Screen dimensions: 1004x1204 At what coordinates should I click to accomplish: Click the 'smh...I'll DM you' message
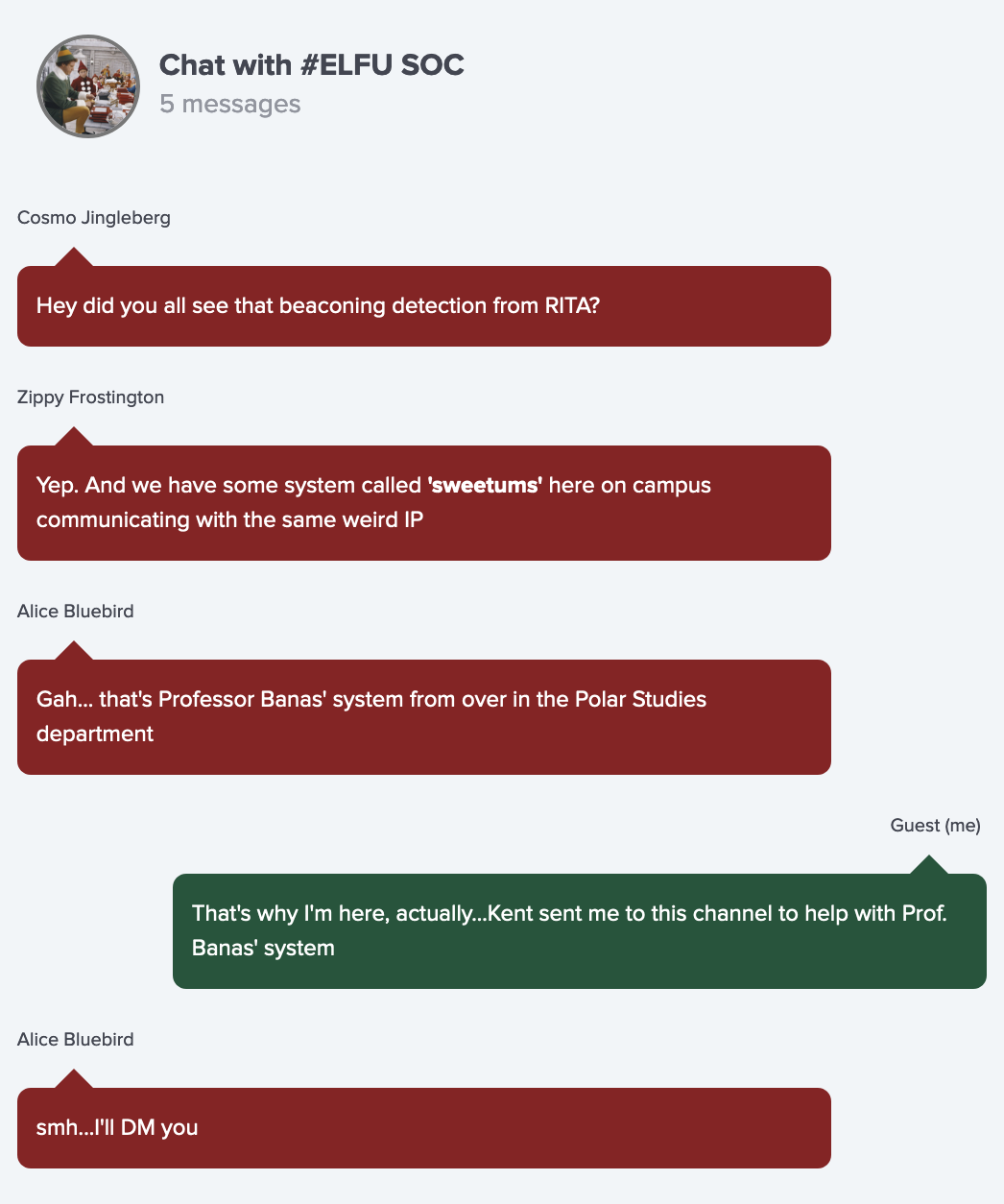click(x=424, y=1128)
